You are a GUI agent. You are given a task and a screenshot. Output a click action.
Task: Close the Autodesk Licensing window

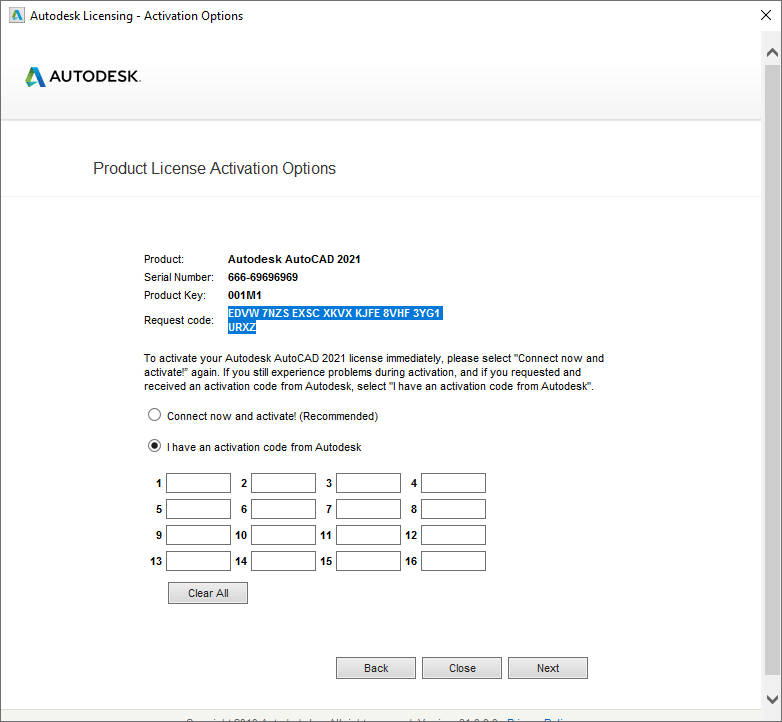(x=766, y=15)
